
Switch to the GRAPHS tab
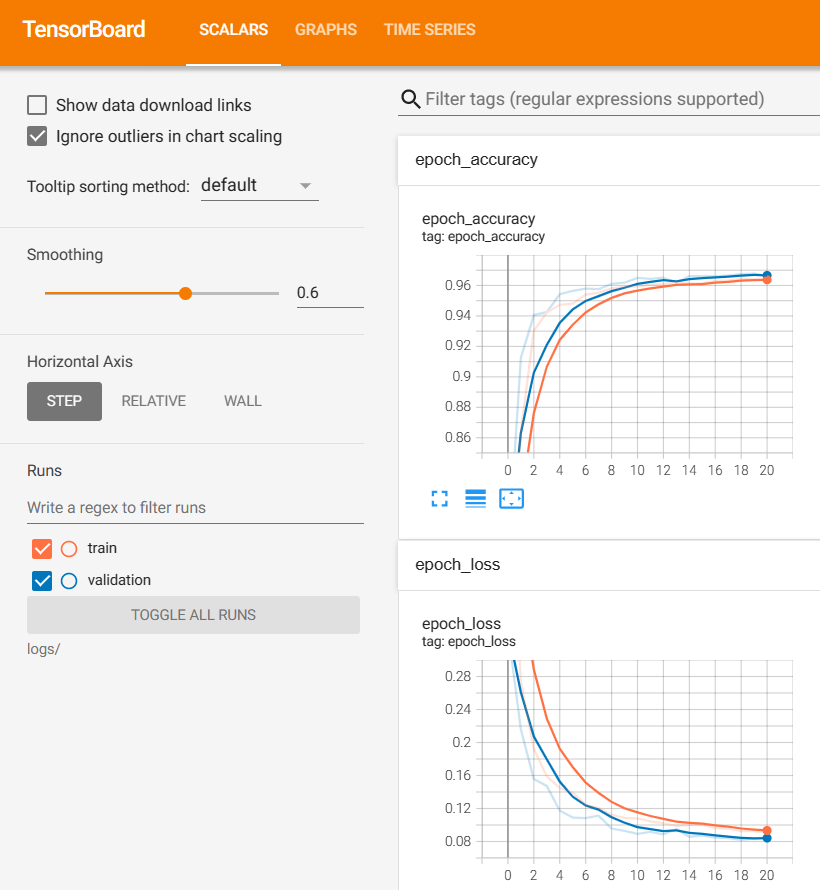[x=325, y=30]
